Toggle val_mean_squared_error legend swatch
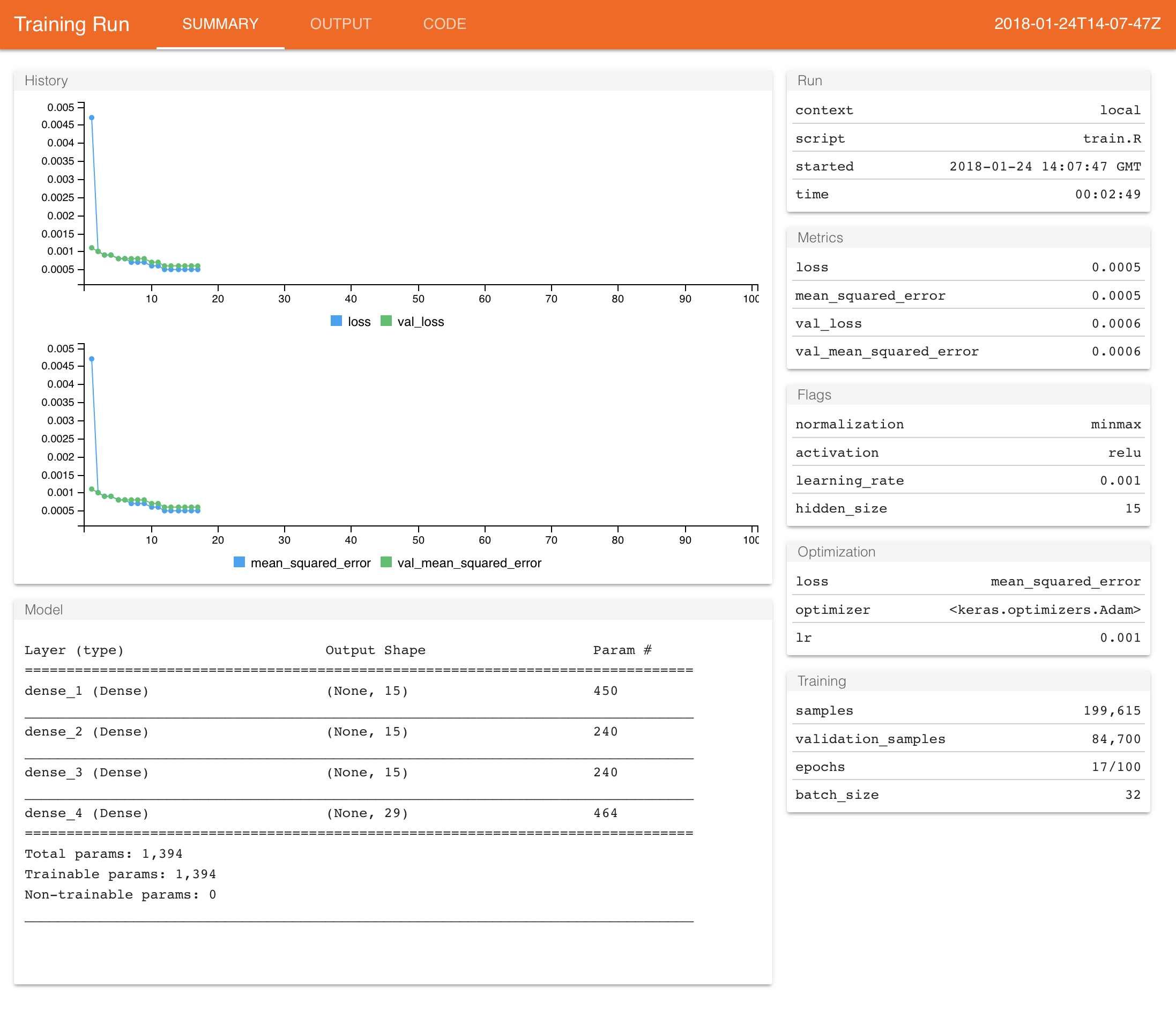This screenshot has height=1009, width=1176. [386, 562]
